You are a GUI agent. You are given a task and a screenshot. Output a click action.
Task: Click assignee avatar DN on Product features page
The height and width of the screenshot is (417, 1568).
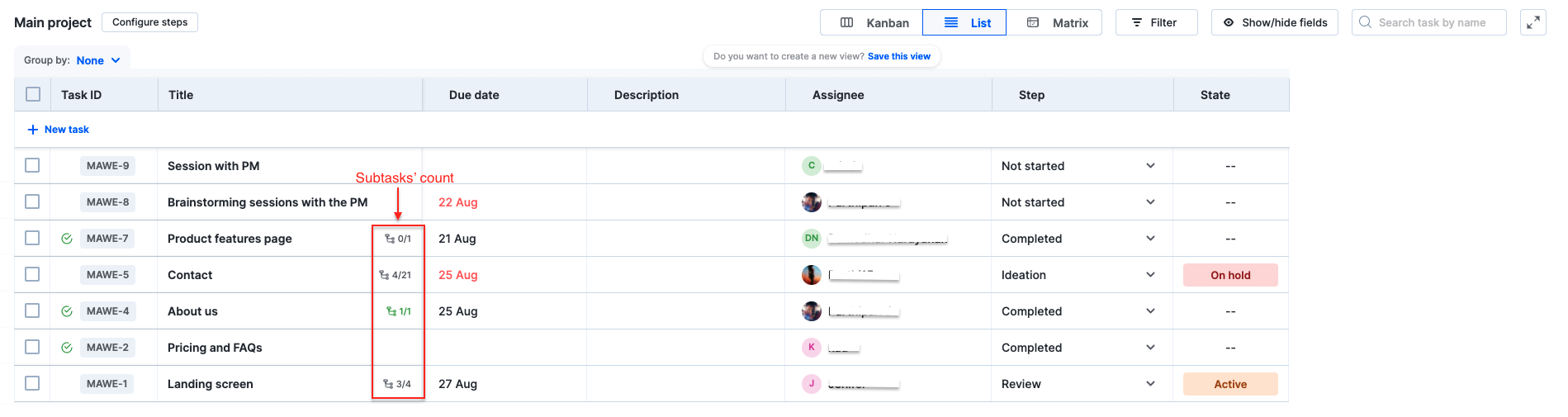[x=812, y=239]
